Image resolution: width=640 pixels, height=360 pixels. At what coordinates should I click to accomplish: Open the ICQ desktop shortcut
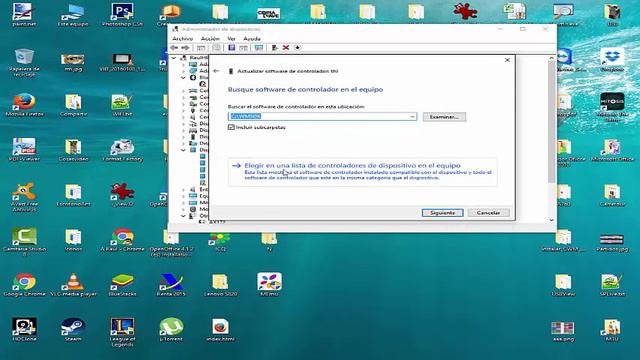tap(220, 242)
